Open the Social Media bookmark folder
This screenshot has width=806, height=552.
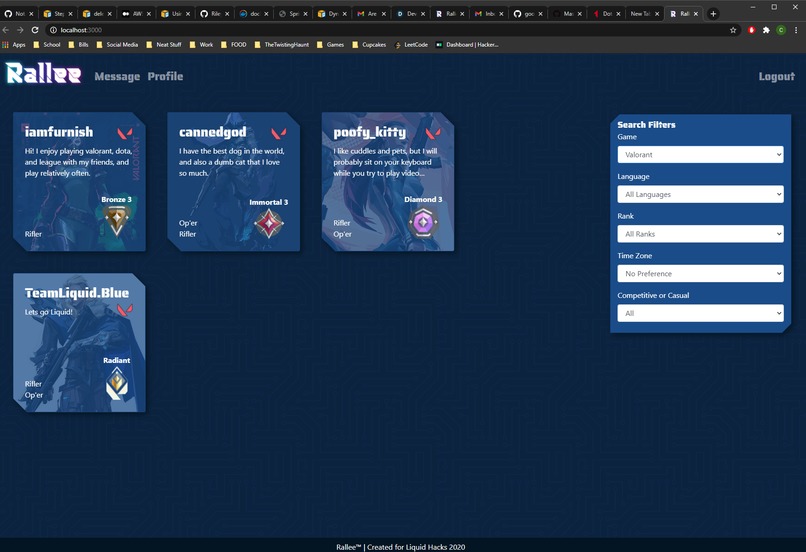(x=117, y=45)
